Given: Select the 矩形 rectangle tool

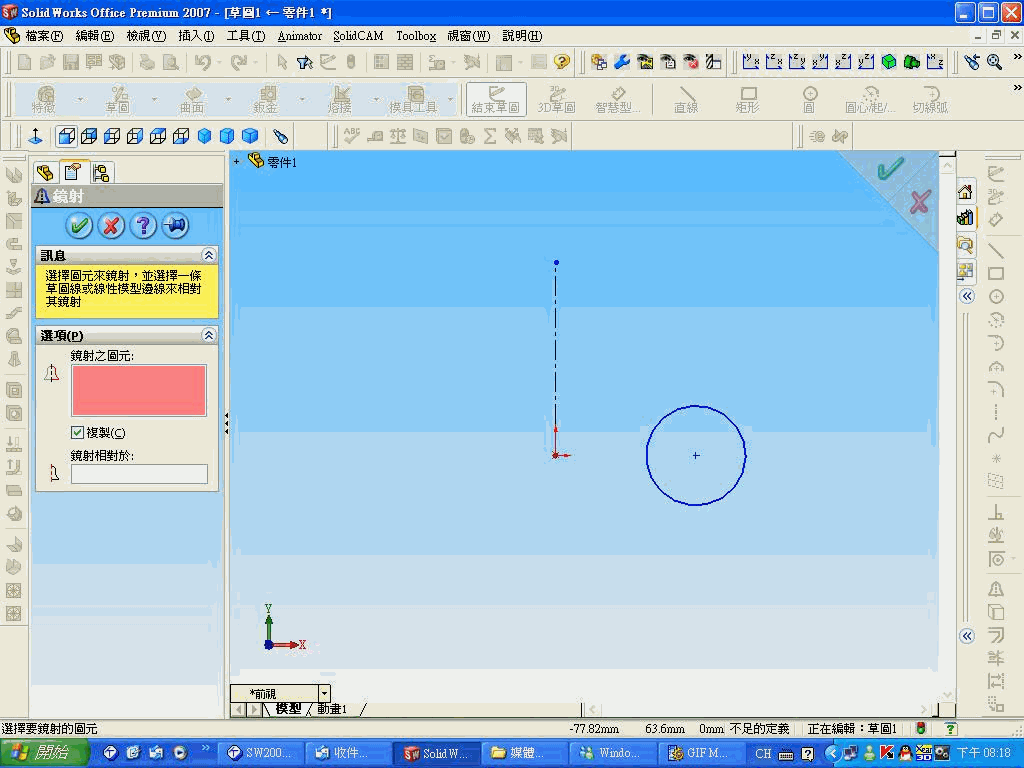Looking at the screenshot, I should coord(748,99).
